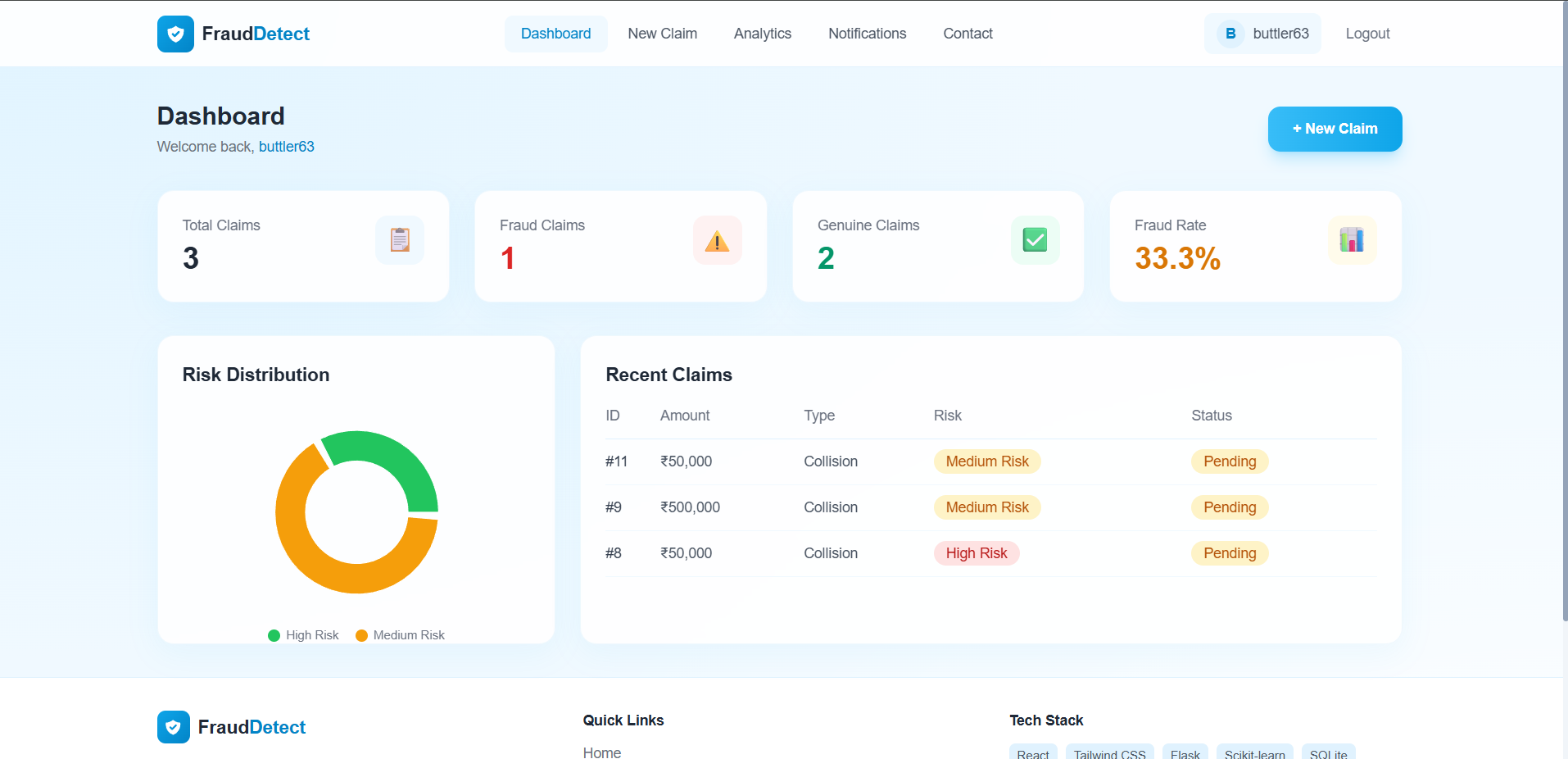
Task: Click the Fraud Claims warning triangle icon
Action: coord(717,240)
